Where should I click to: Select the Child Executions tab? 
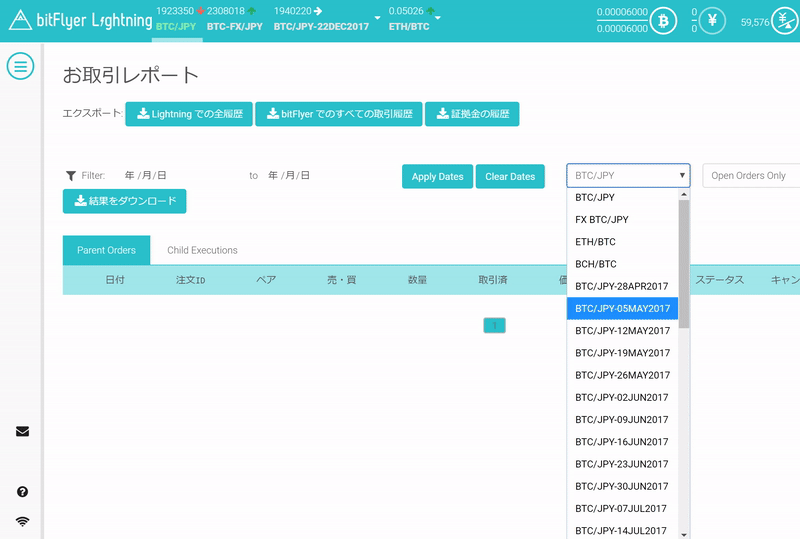point(202,250)
